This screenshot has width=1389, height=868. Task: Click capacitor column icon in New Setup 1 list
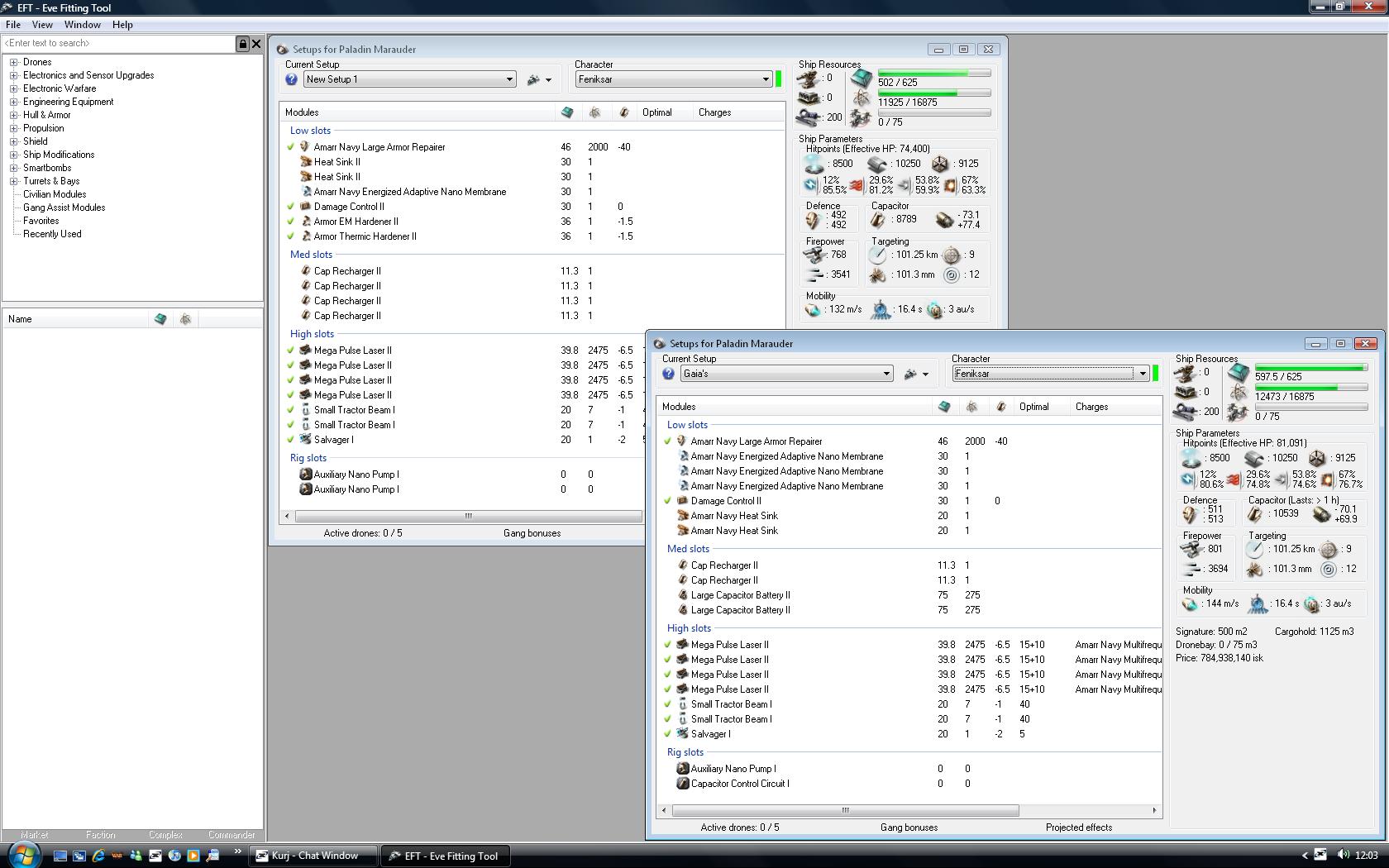[x=623, y=112]
